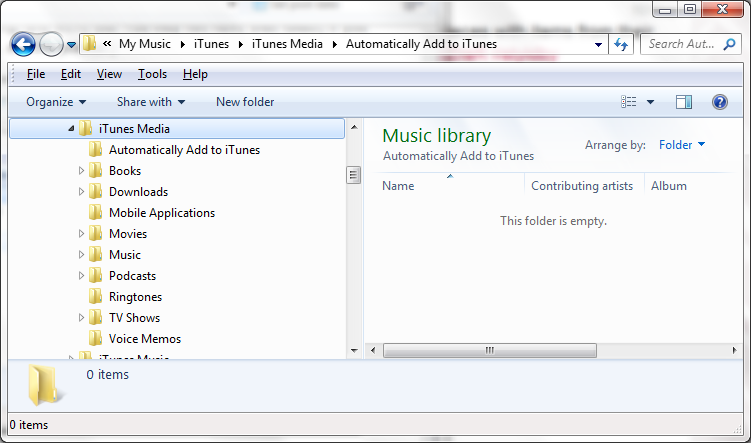Sort by Contributing artists column

(x=584, y=186)
